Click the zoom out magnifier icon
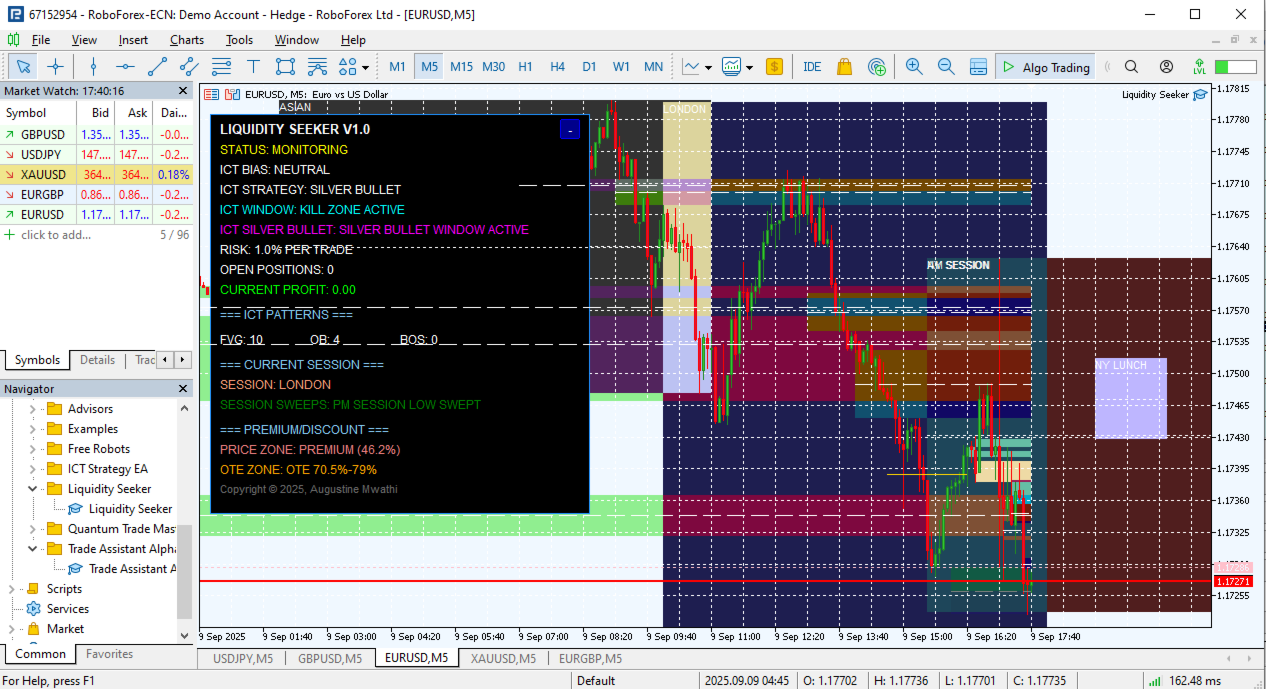Image resolution: width=1266 pixels, height=689 pixels. [946, 67]
